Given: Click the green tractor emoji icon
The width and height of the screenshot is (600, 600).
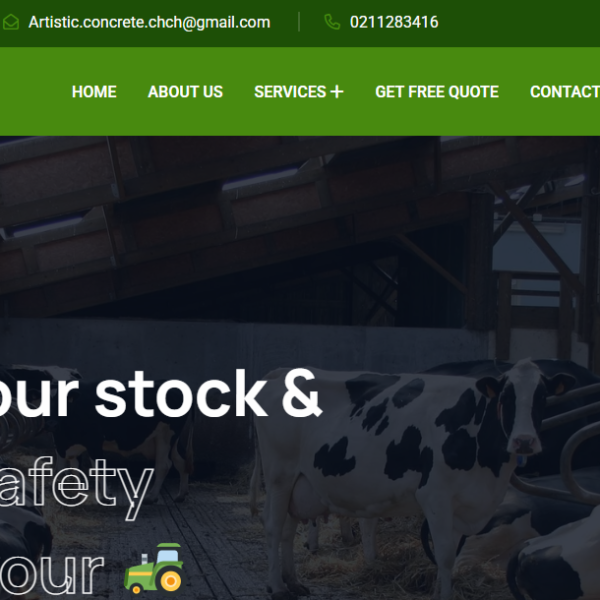Looking at the screenshot, I should 154,568.
